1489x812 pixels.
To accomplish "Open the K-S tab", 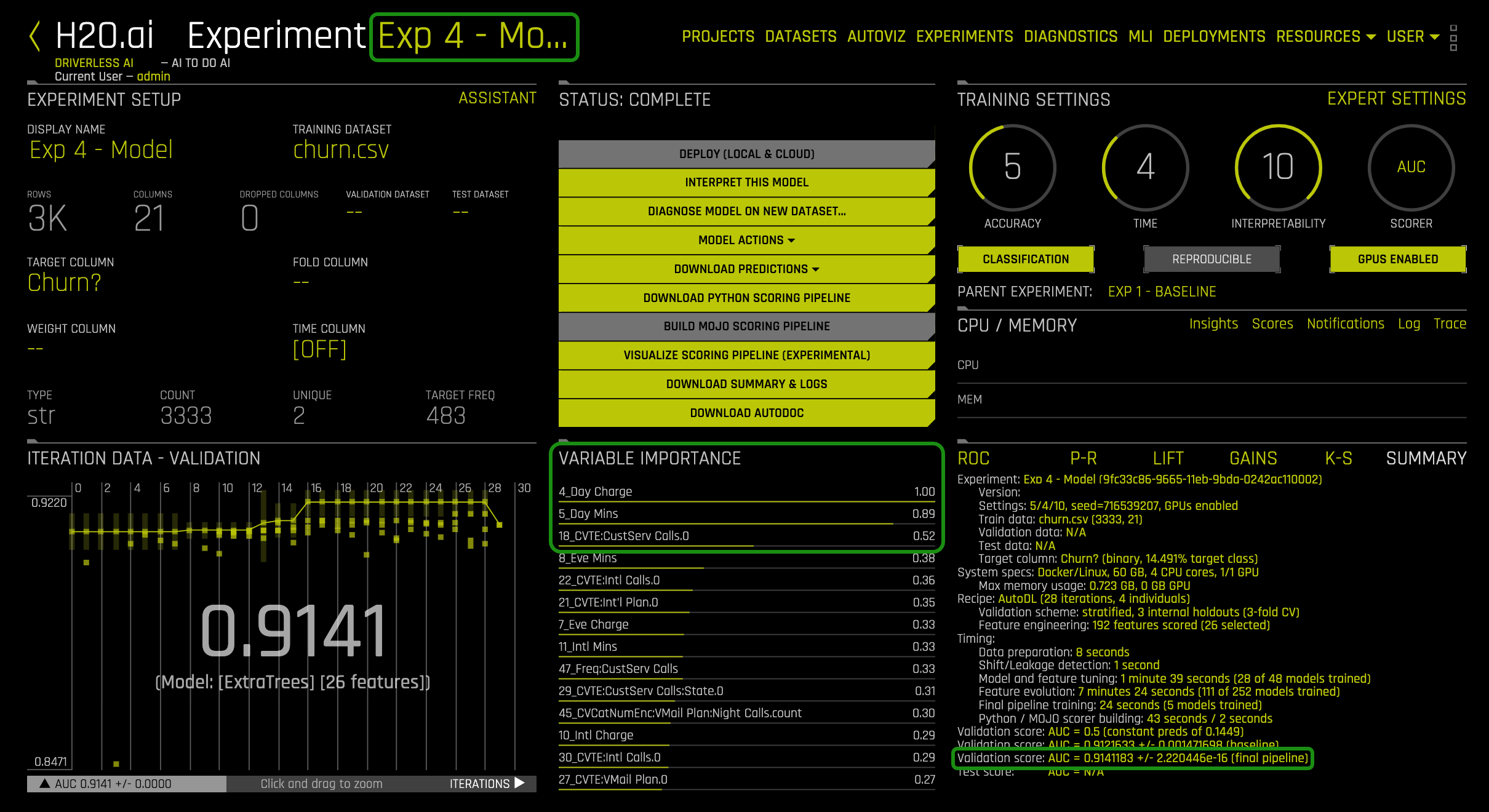I will [1338, 458].
